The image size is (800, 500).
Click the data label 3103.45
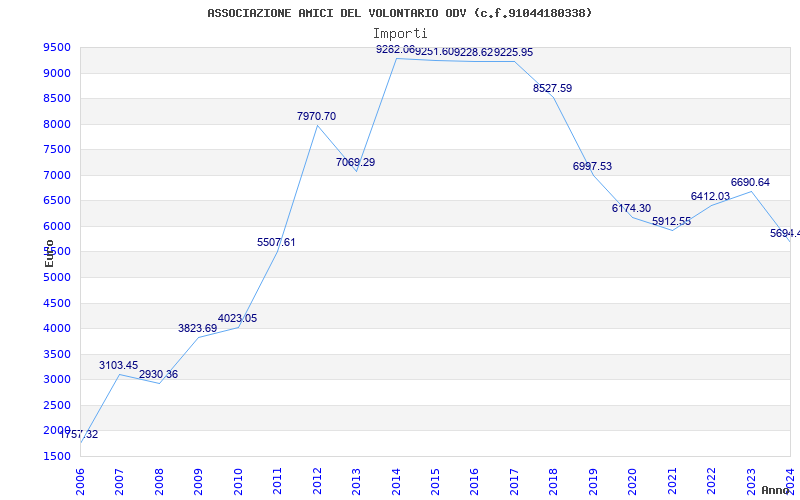pos(118,365)
